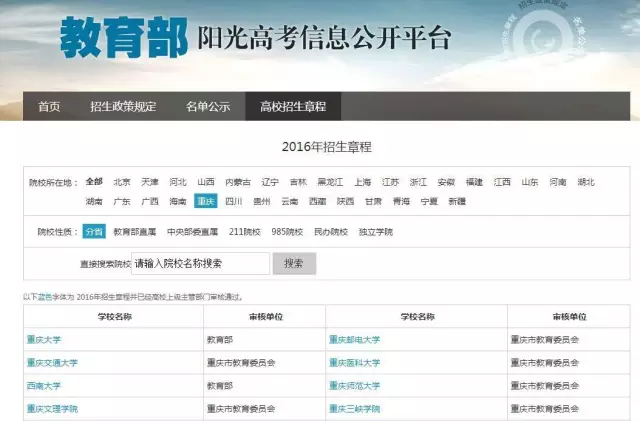Select 黑龙江 in location filter

click(x=330, y=182)
